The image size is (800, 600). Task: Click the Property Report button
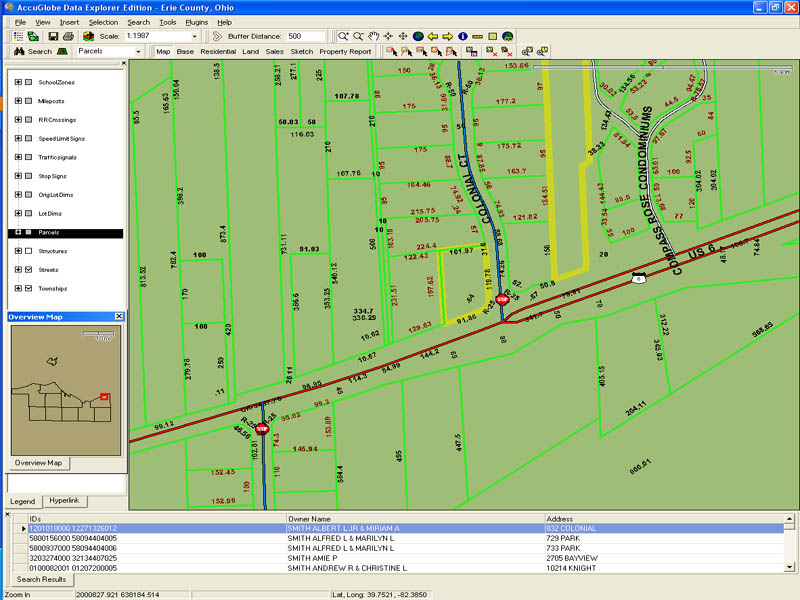pyautogui.click(x=345, y=52)
